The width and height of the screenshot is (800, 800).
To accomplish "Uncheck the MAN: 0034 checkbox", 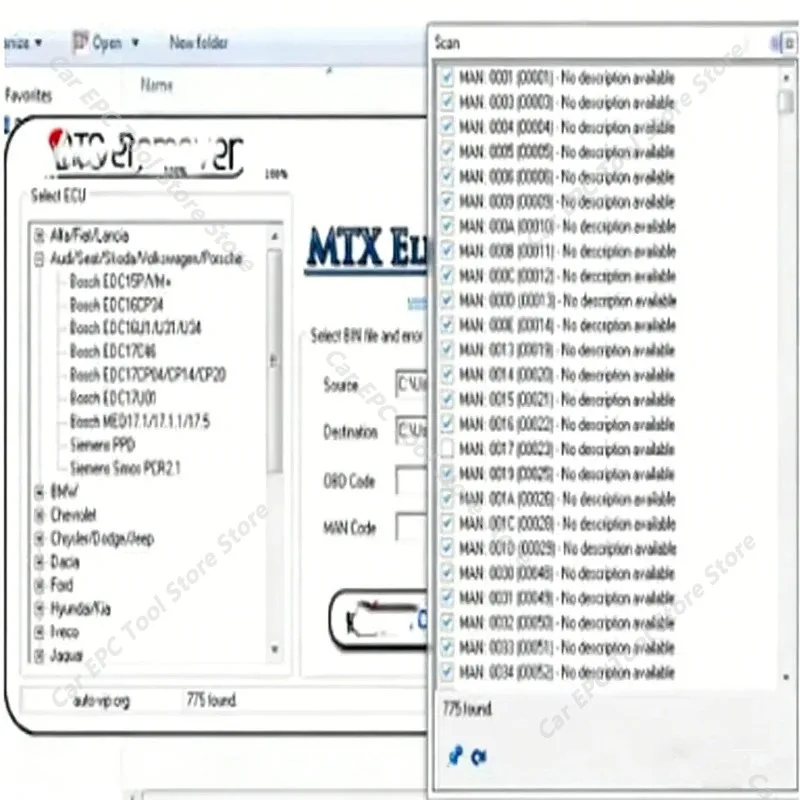I will (x=447, y=672).
